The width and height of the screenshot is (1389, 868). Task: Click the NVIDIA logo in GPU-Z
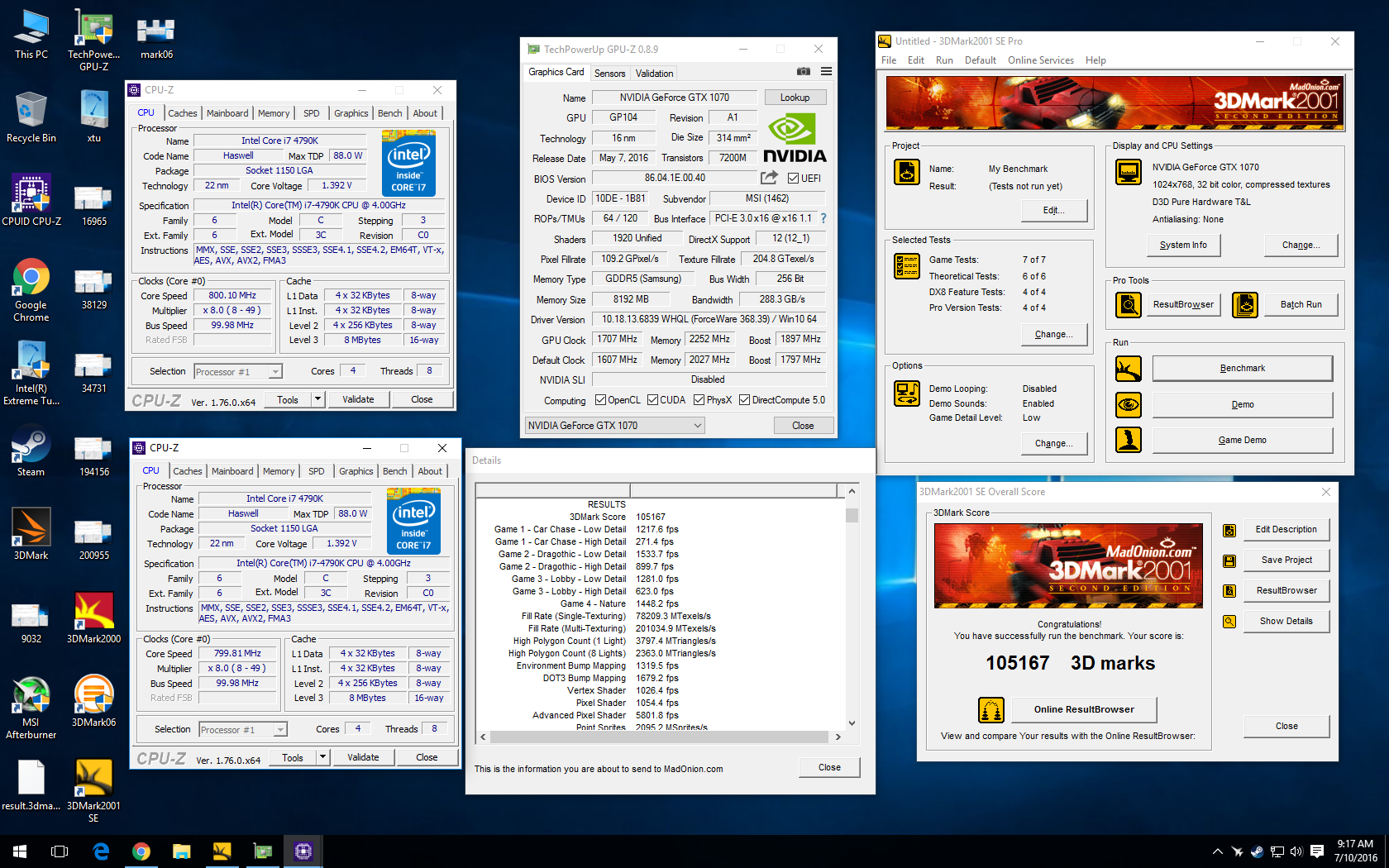tap(795, 139)
